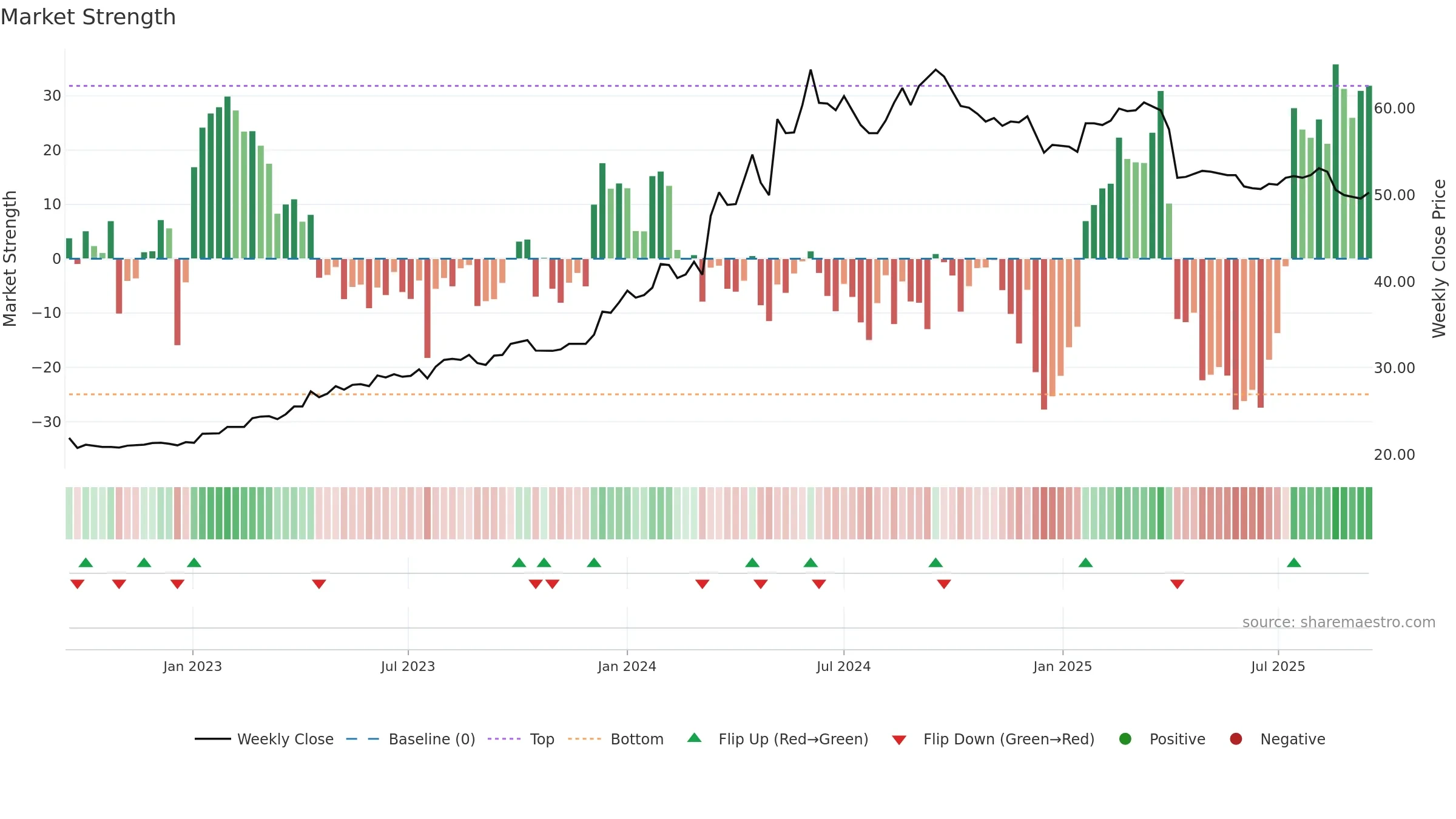Click the purple dotted Top legend sample
This screenshot has width=1456, height=819.
pyautogui.click(x=504, y=739)
